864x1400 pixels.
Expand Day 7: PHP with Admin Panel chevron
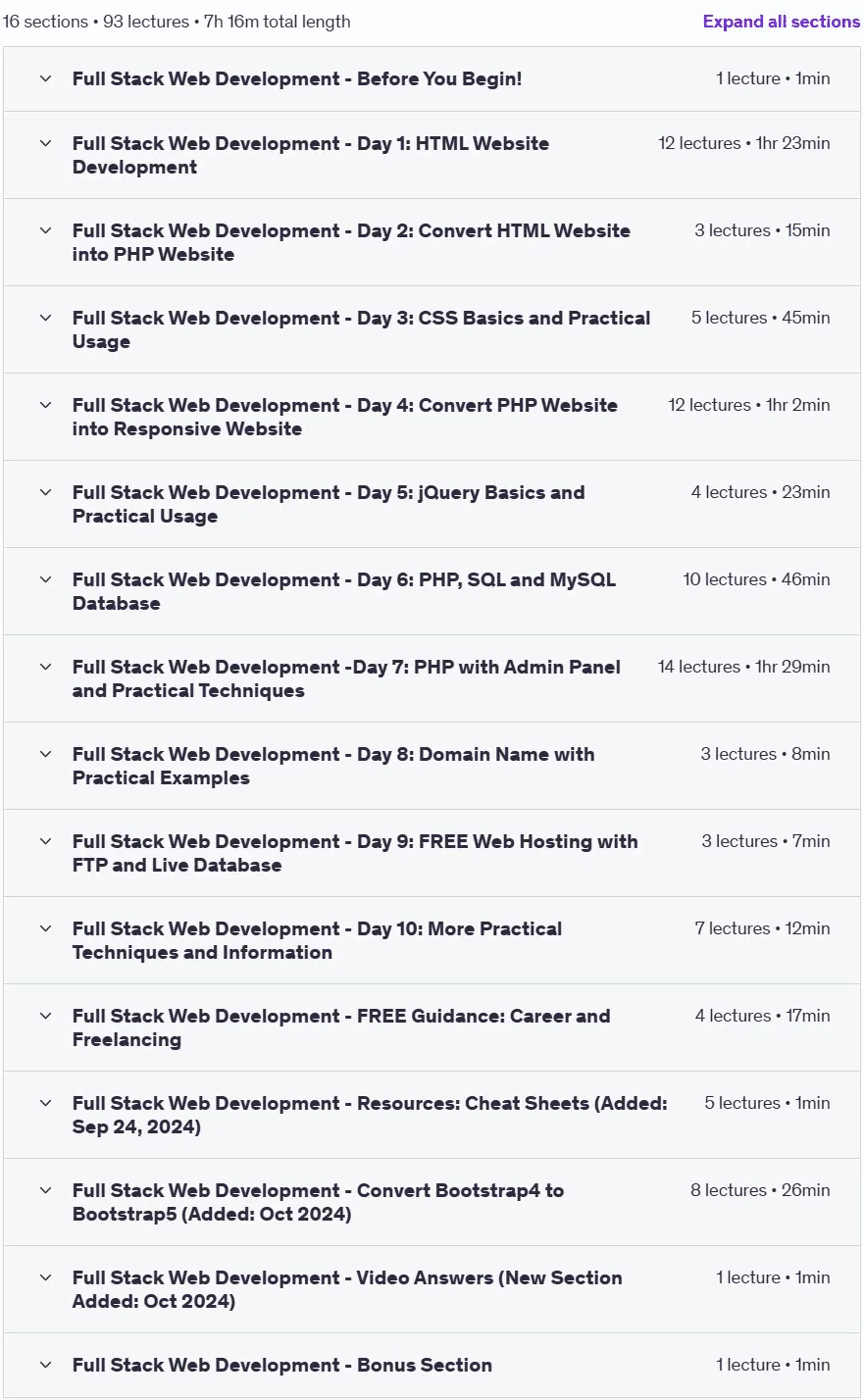coord(45,667)
